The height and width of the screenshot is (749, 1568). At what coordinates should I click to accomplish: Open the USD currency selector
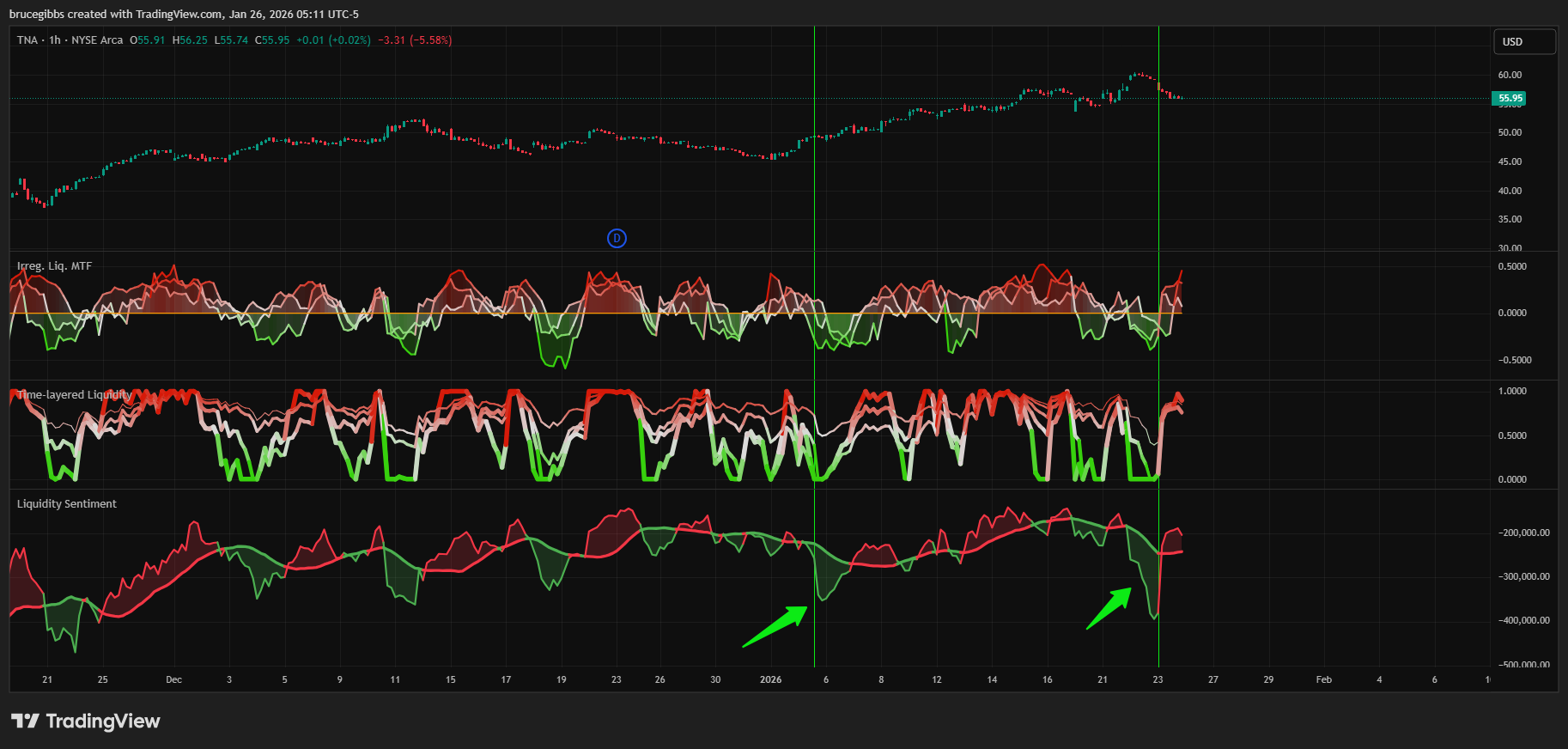tap(1523, 41)
